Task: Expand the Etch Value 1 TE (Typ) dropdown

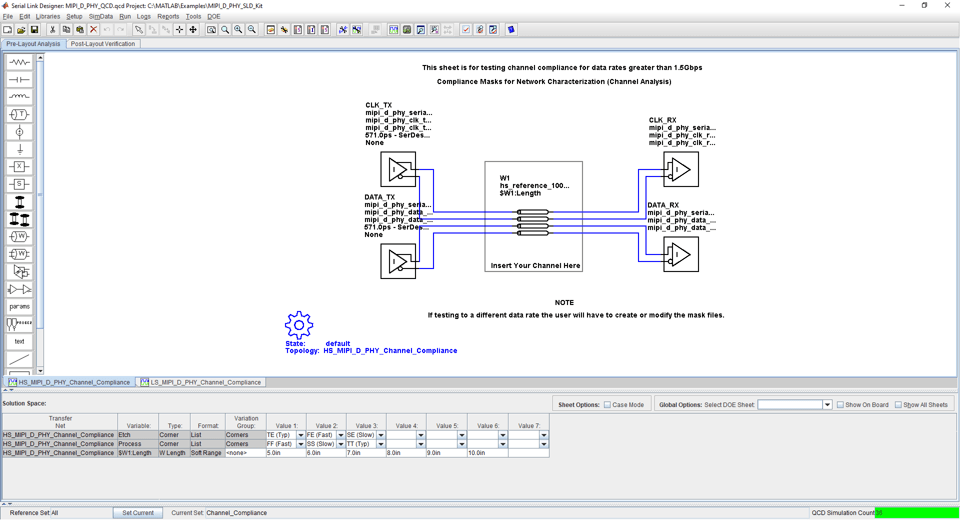Action: click(x=300, y=436)
